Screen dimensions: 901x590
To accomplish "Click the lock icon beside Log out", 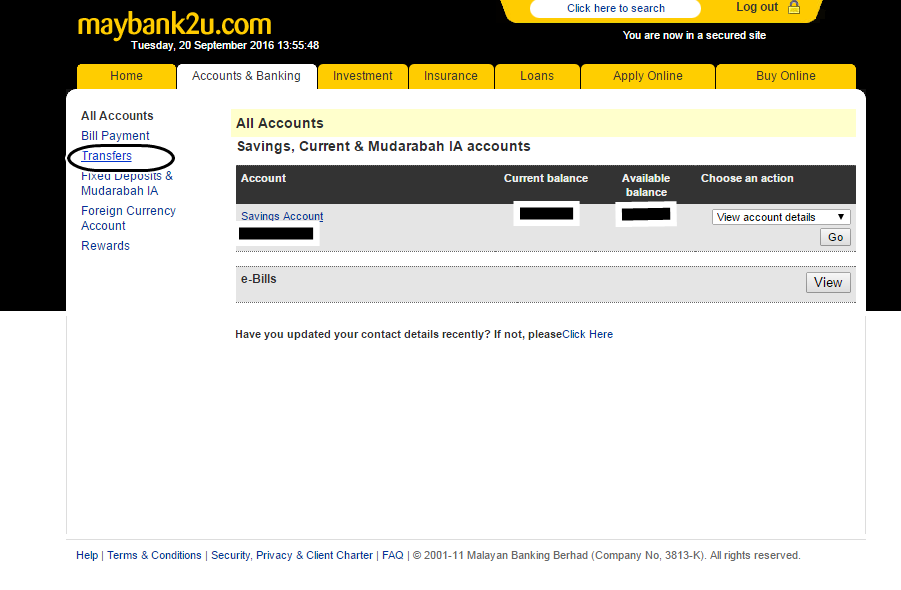I will click(x=794, y=7).
